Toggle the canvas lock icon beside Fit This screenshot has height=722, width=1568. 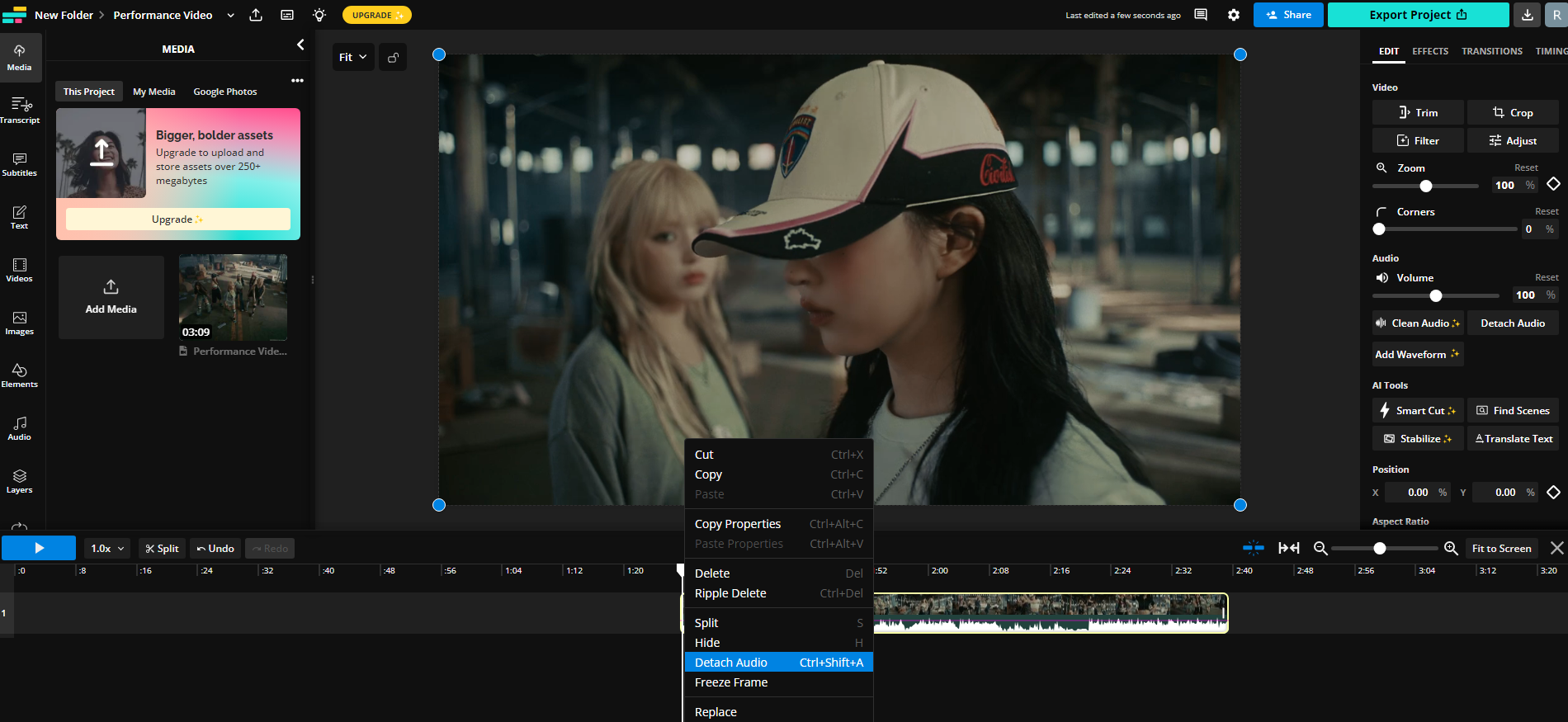[x=394, y=57]
